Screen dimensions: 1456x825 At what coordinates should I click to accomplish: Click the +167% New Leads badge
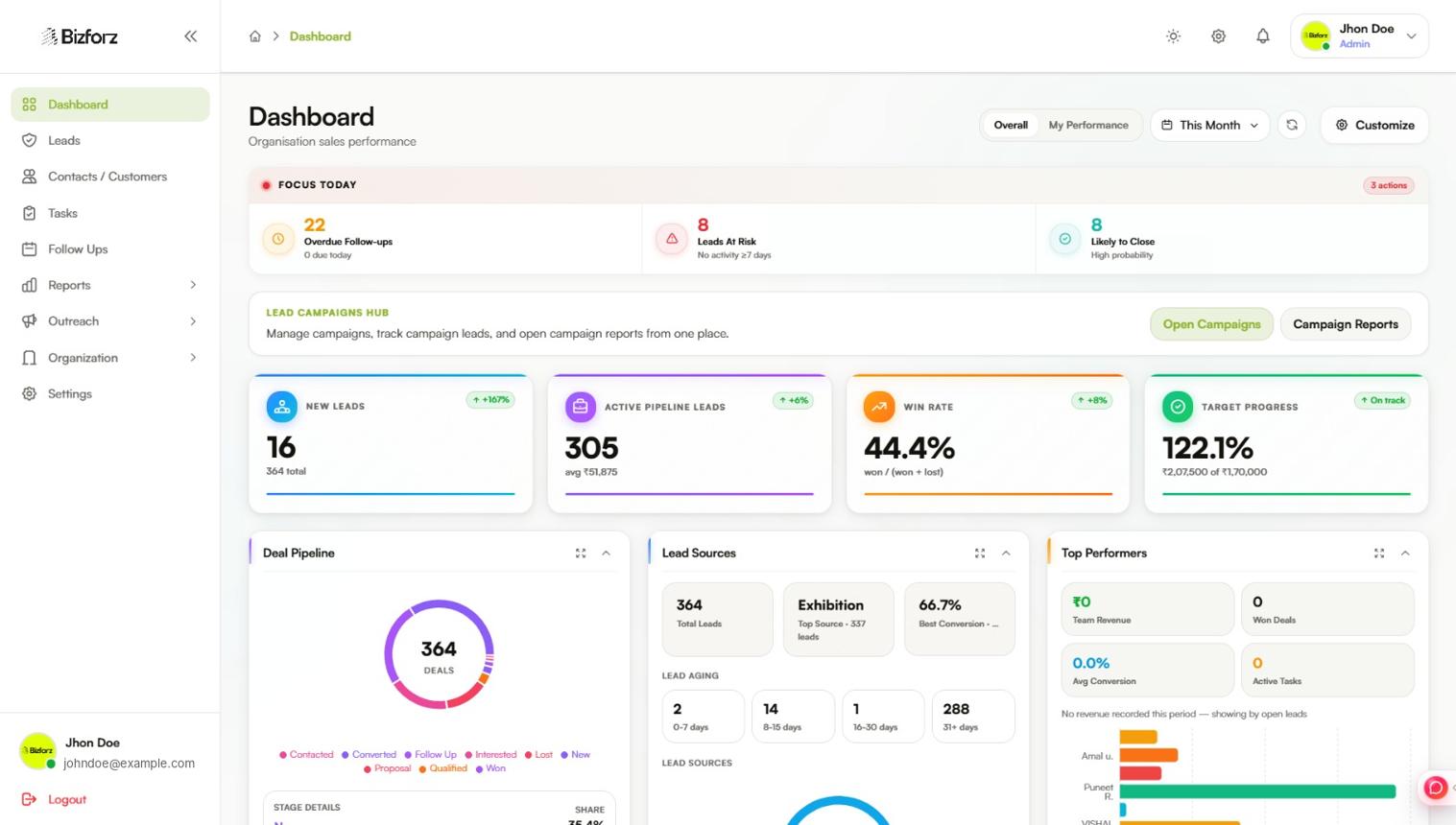point(490,400)
